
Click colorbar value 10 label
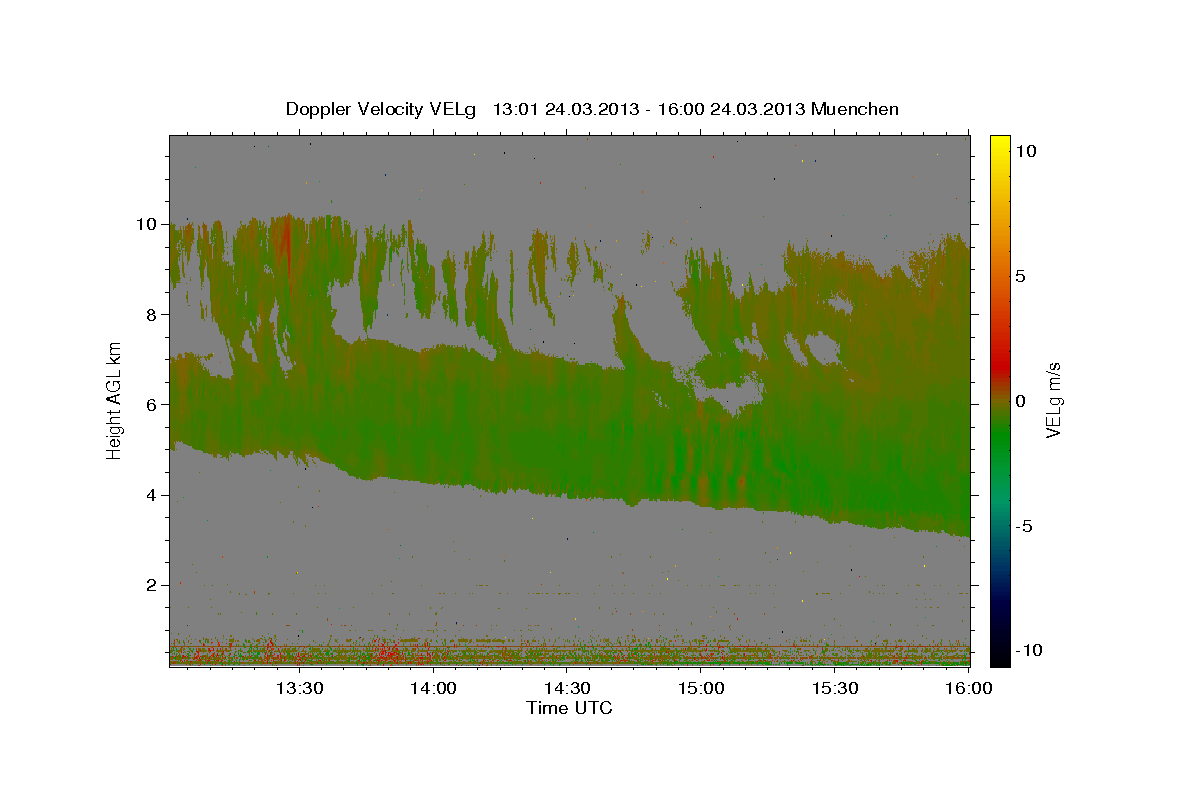click(x=1026, y=150)
